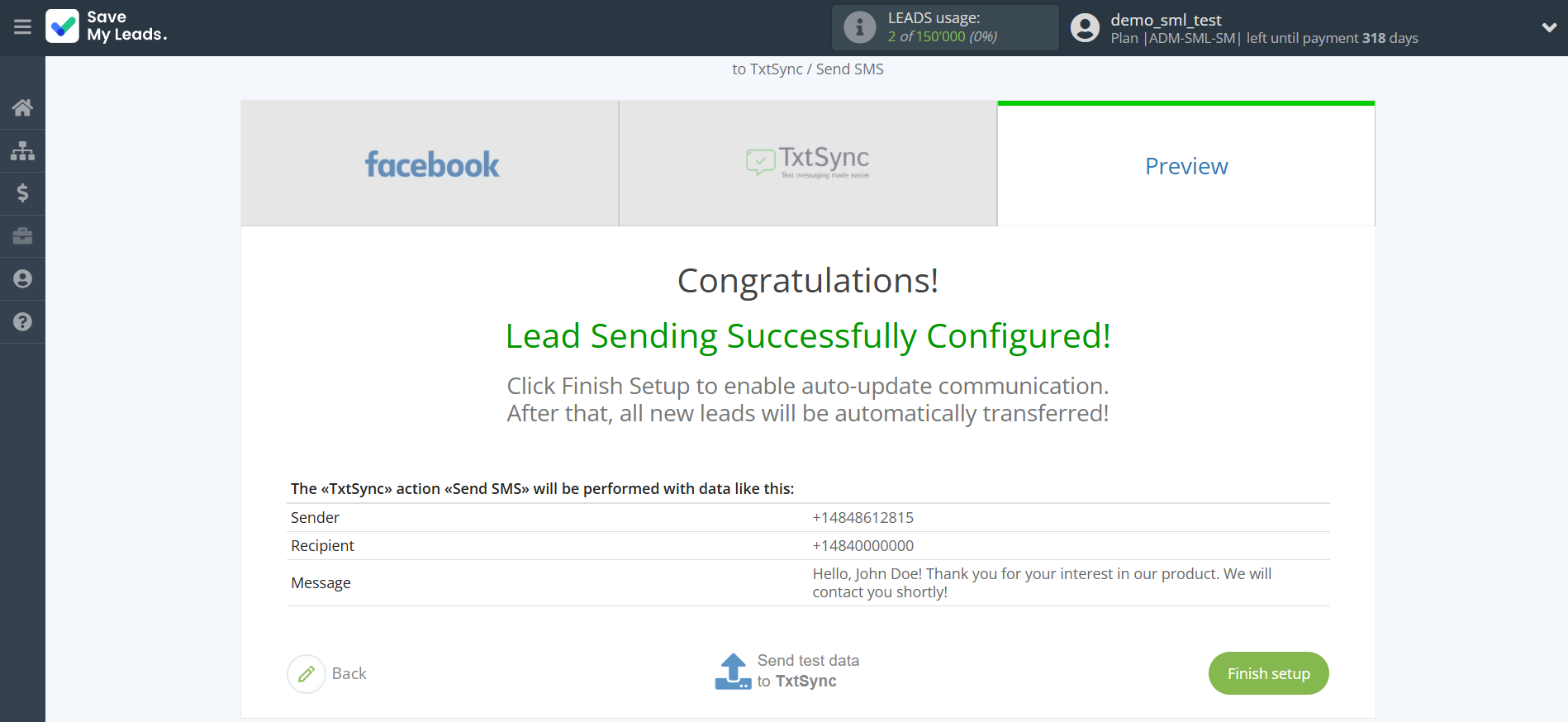1568x722 pixels.
Task: Click the pencil icon next to Back
Action: (306, 673)
